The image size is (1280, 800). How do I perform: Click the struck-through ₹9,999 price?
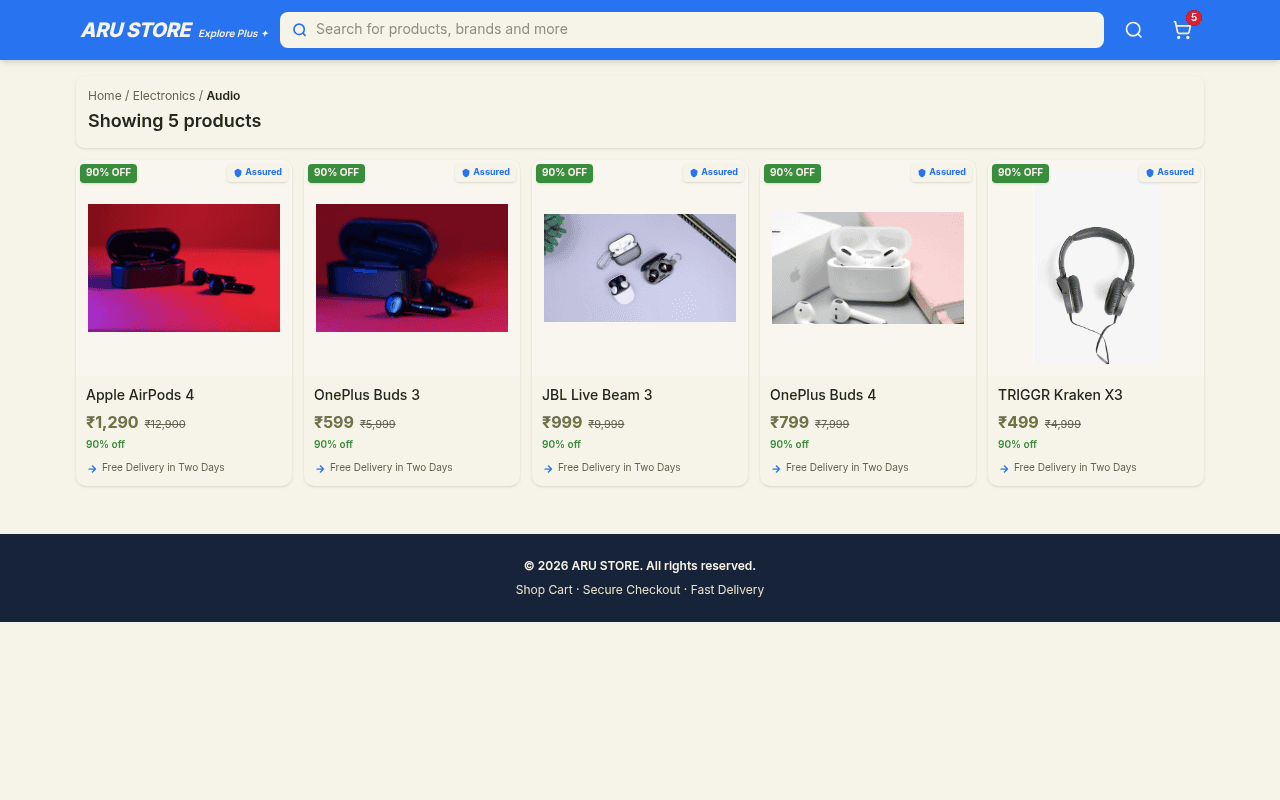pyautogui.click(x=606, y=424)
